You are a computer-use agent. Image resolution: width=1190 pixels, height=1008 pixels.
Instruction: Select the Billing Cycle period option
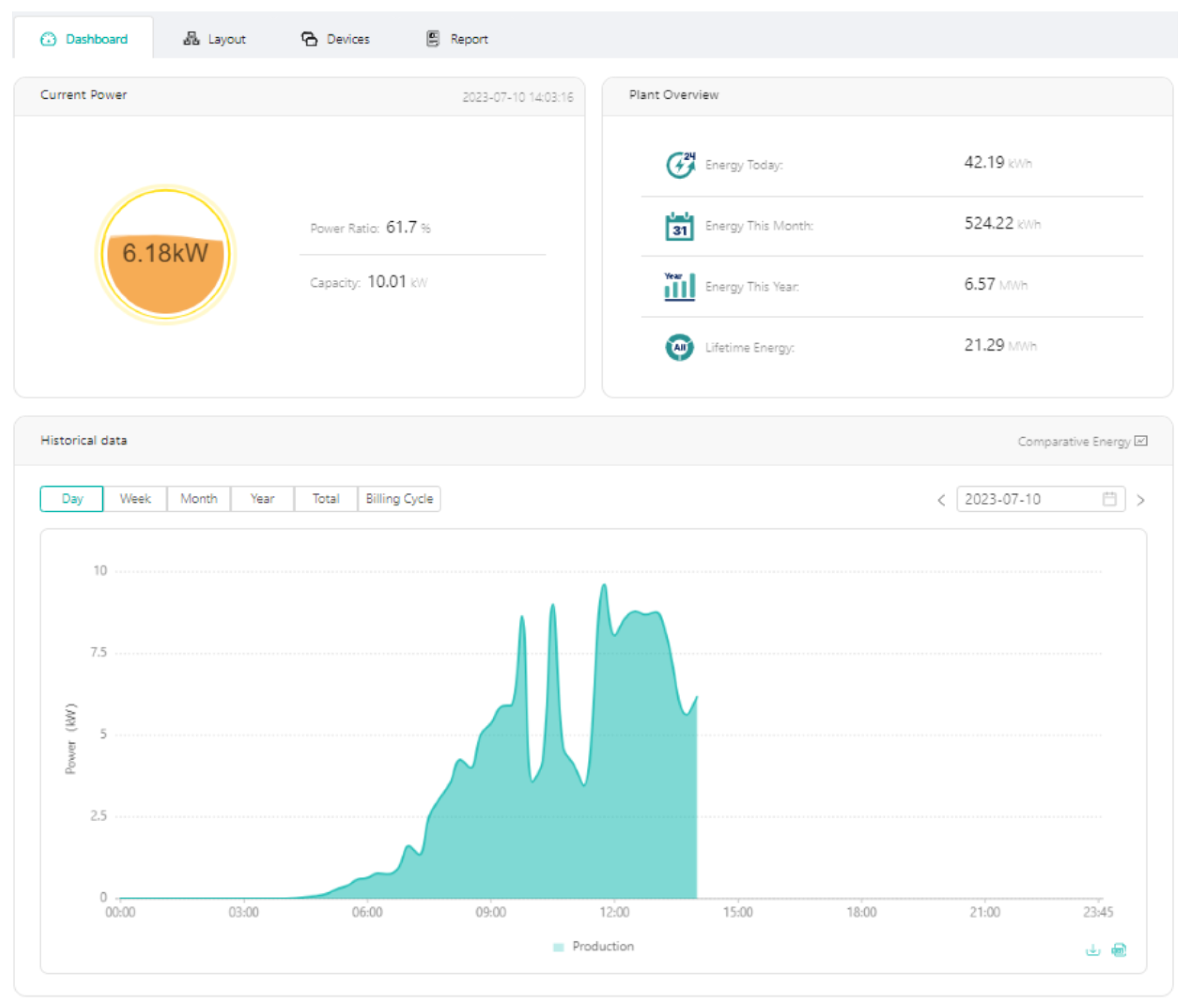[x=399, y=499]
